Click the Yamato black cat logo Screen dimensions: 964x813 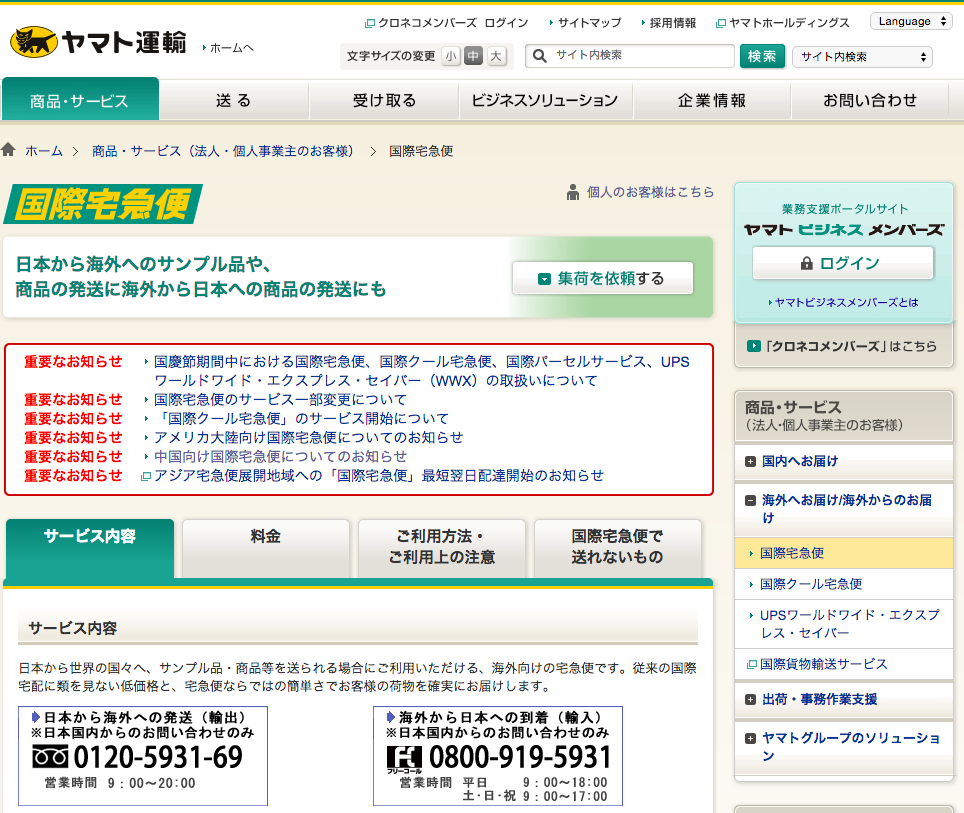tap(33, 42)
